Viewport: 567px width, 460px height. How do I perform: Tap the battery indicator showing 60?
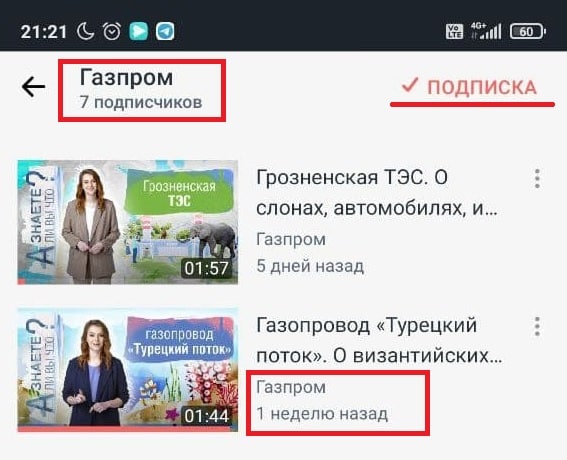[x=527, y=31]
